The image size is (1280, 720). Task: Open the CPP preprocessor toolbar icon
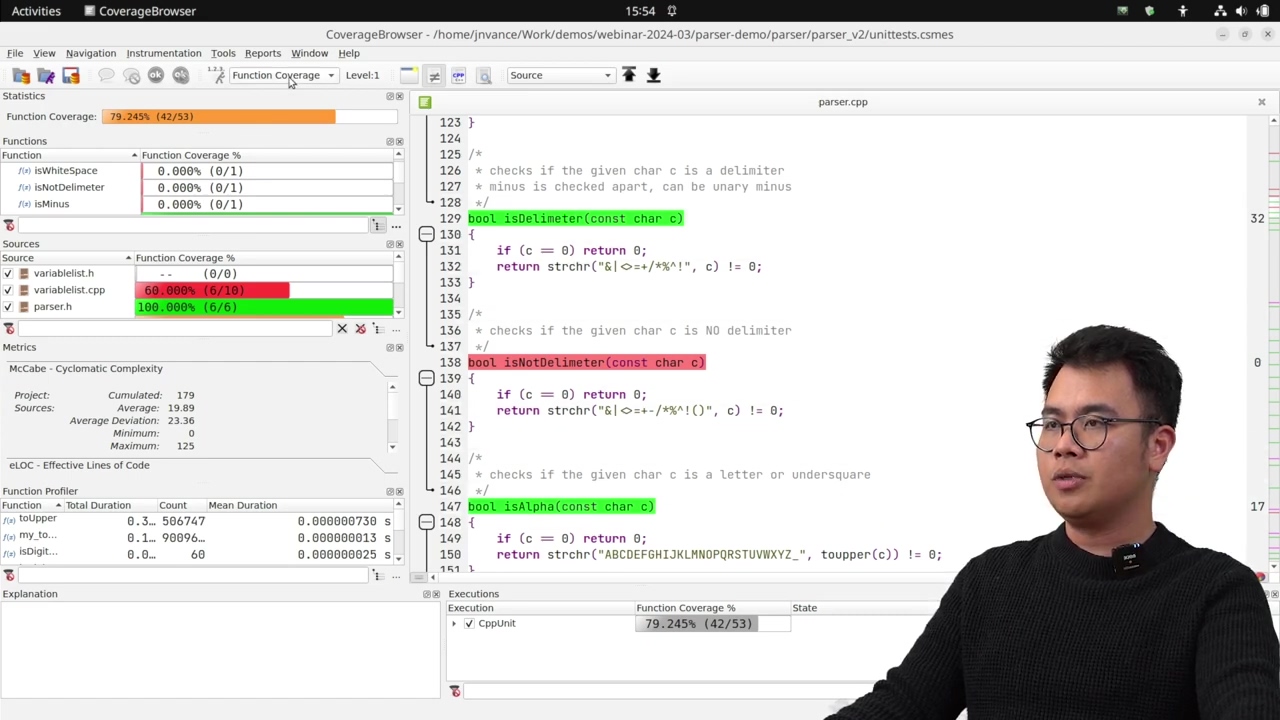point(458,75)
